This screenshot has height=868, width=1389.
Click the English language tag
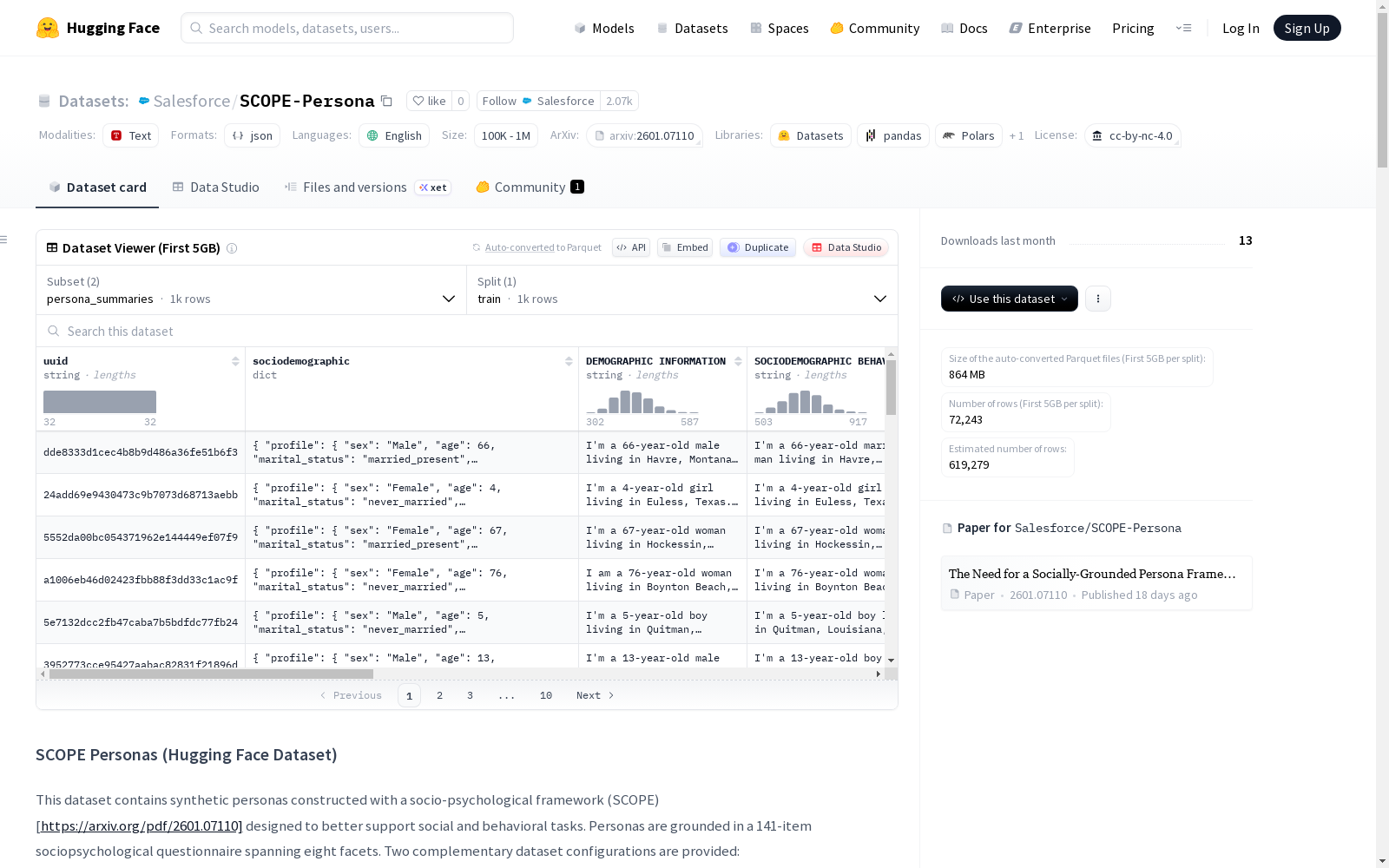tap(394, 135)
